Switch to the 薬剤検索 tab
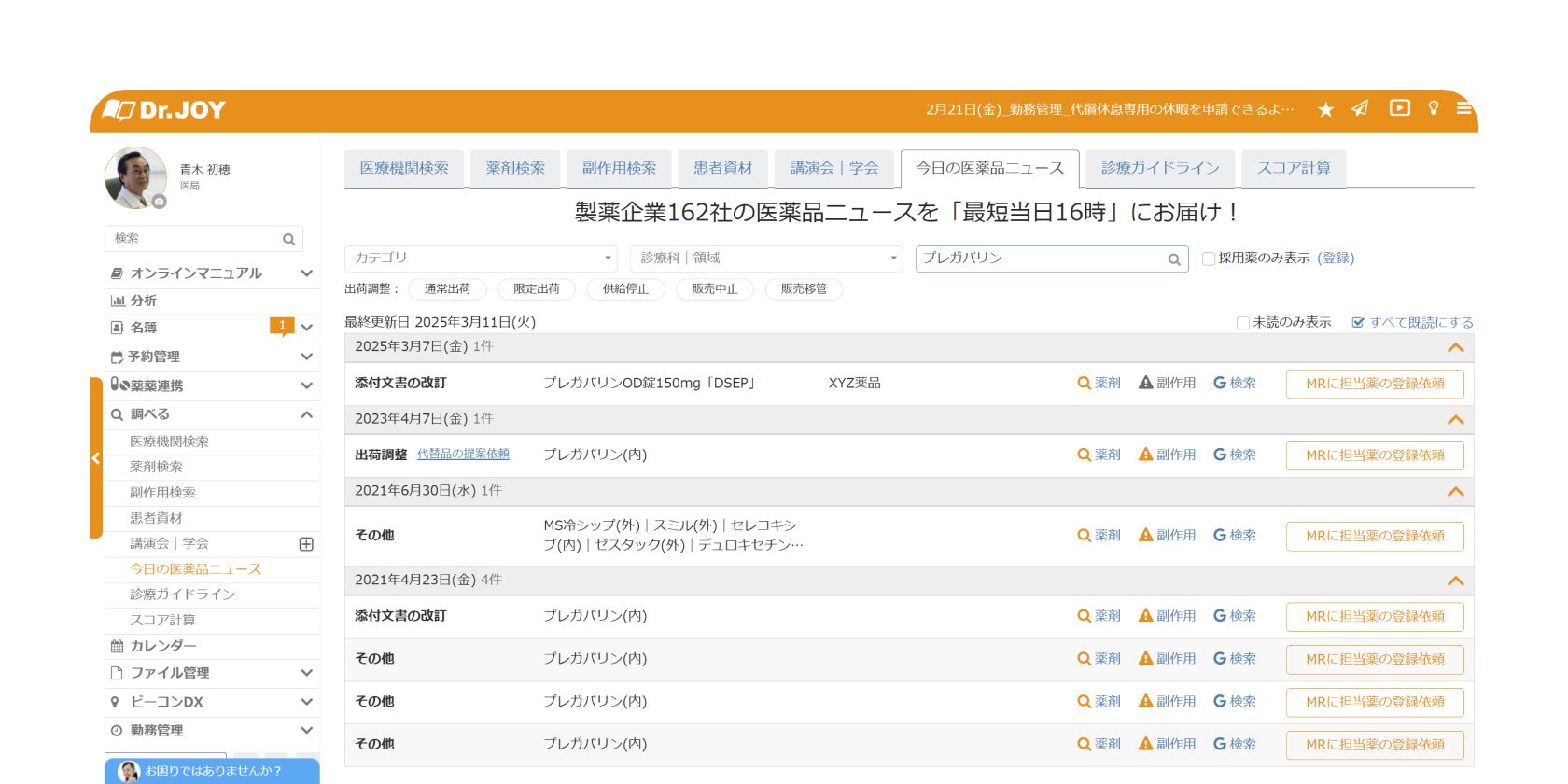 pos(515,168)
